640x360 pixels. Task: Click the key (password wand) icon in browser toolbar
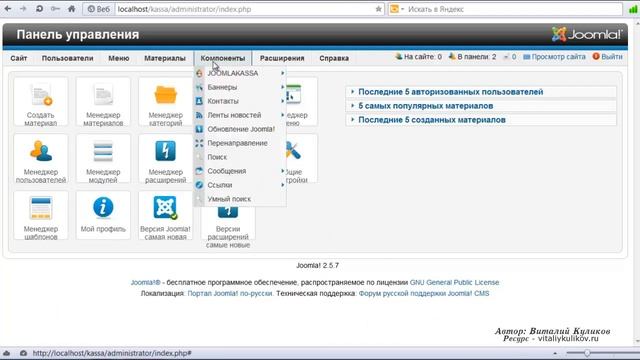pyautogui.click(x=55, y=9)
